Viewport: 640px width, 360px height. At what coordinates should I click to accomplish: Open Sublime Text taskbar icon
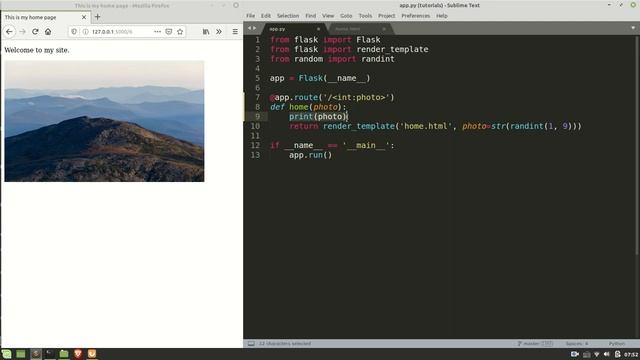click(x=36, y=354)
